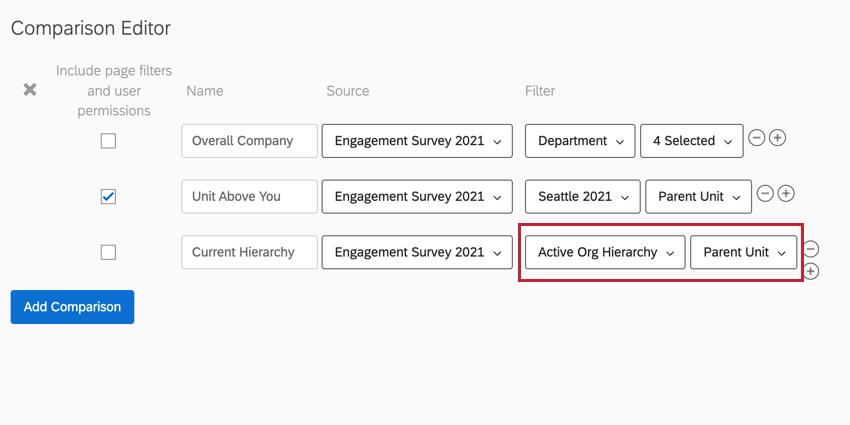Click plus icon on Unit Above You row
850x425 pixels.
tap(786, 193)
